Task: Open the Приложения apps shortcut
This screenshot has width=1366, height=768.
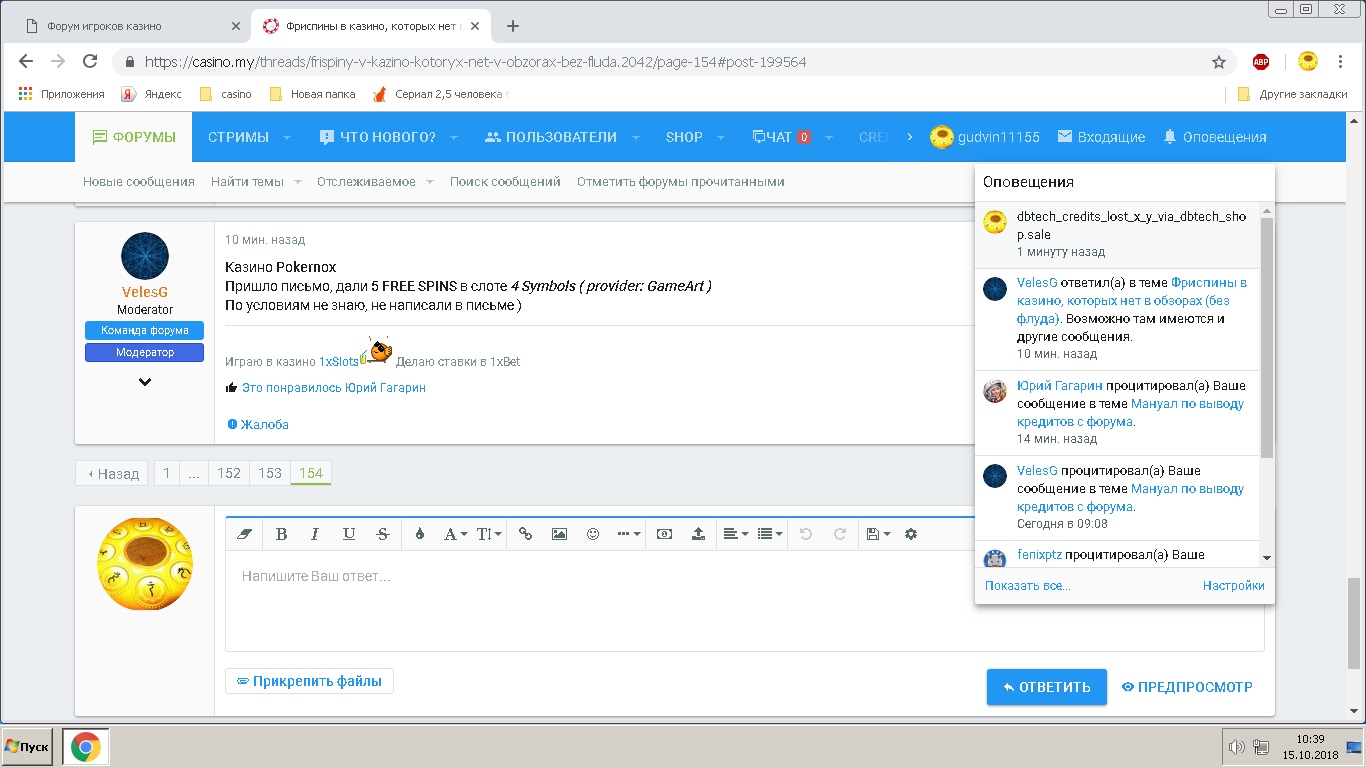Action: (x=61, y=94)
